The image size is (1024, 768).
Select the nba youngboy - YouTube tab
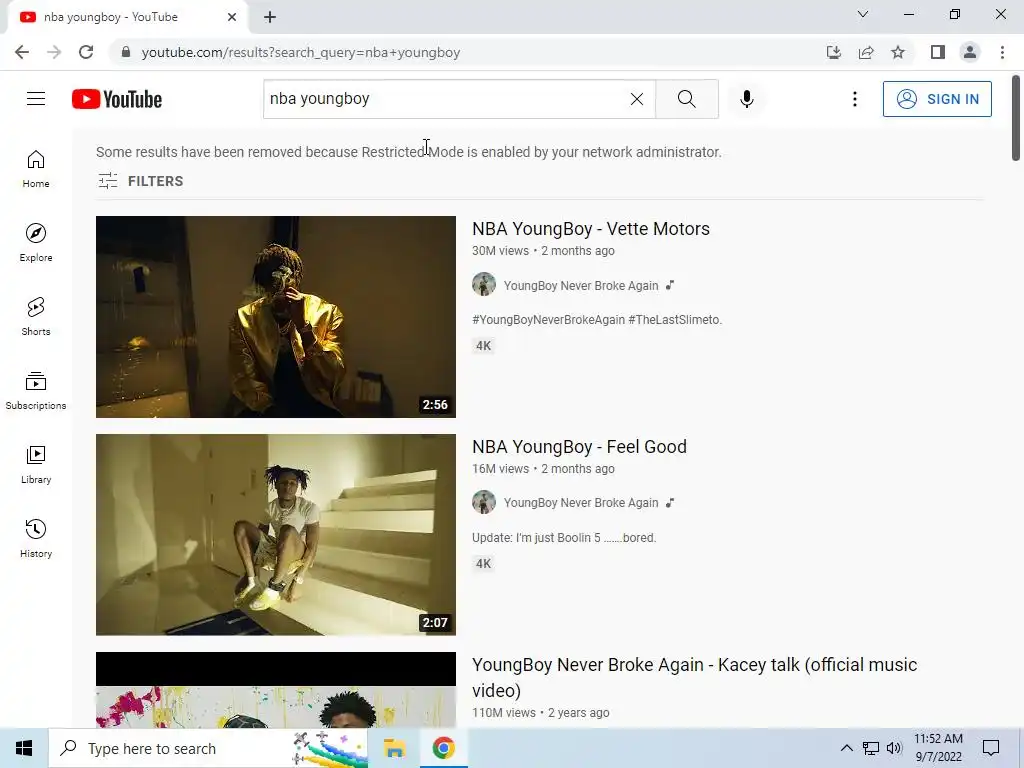pos(127,17)
